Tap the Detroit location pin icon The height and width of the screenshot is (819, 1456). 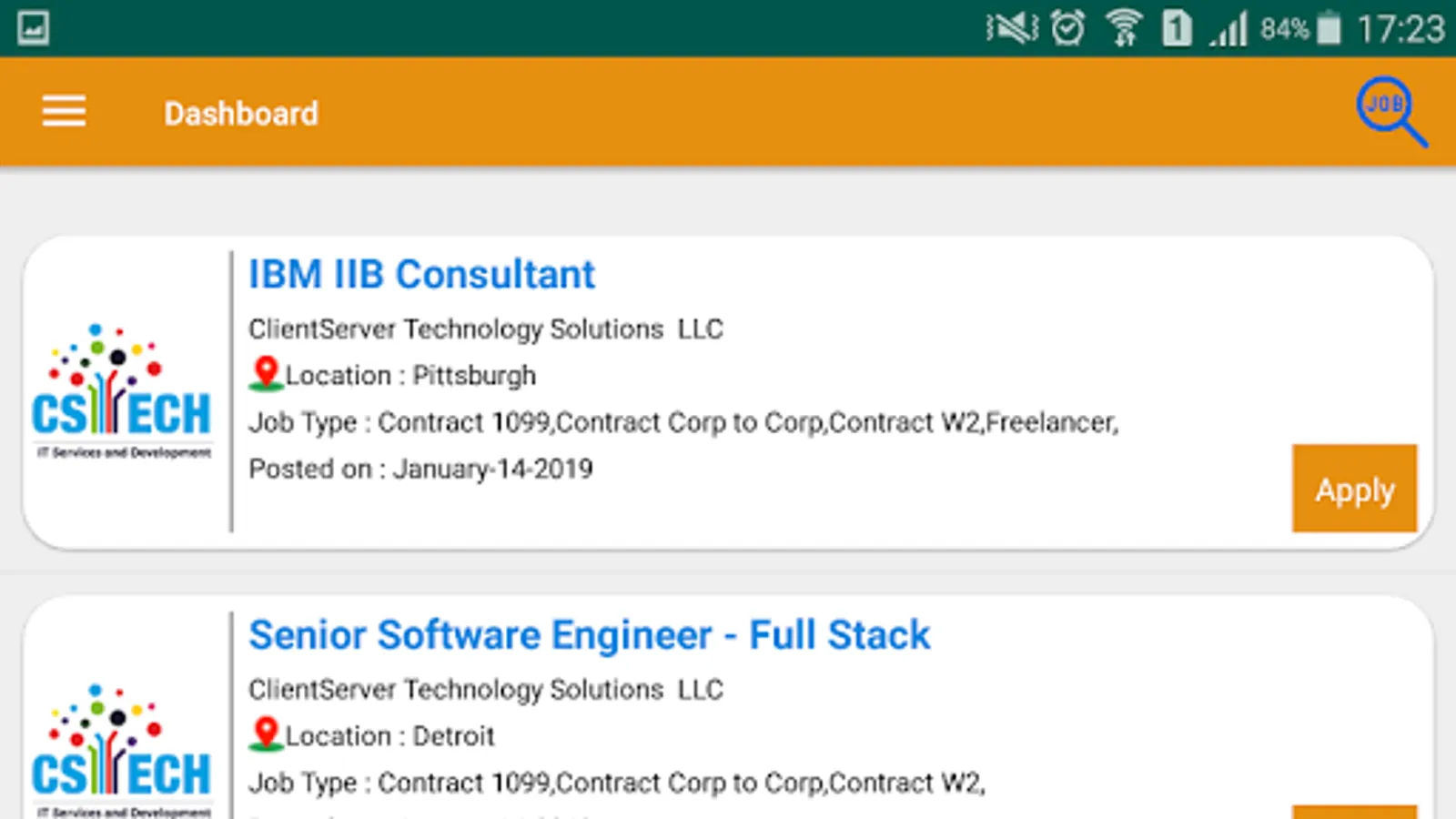point(266,734)
